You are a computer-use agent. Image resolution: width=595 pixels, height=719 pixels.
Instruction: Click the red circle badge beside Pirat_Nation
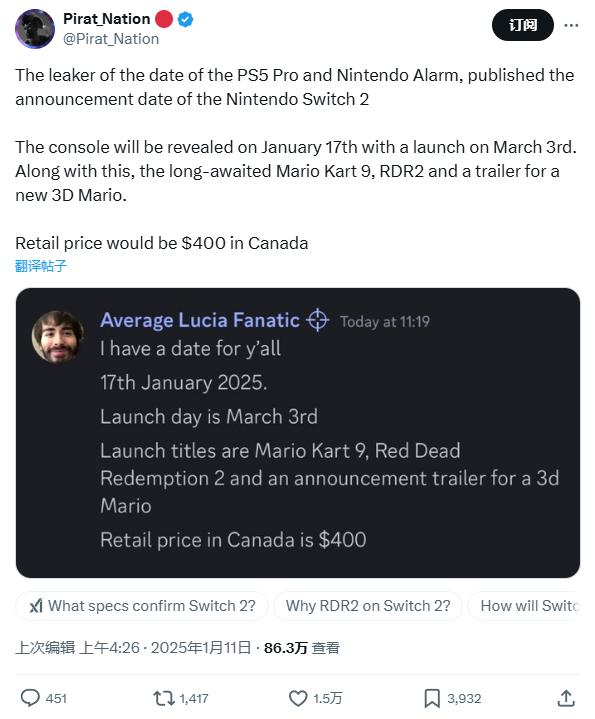point(164,19)
